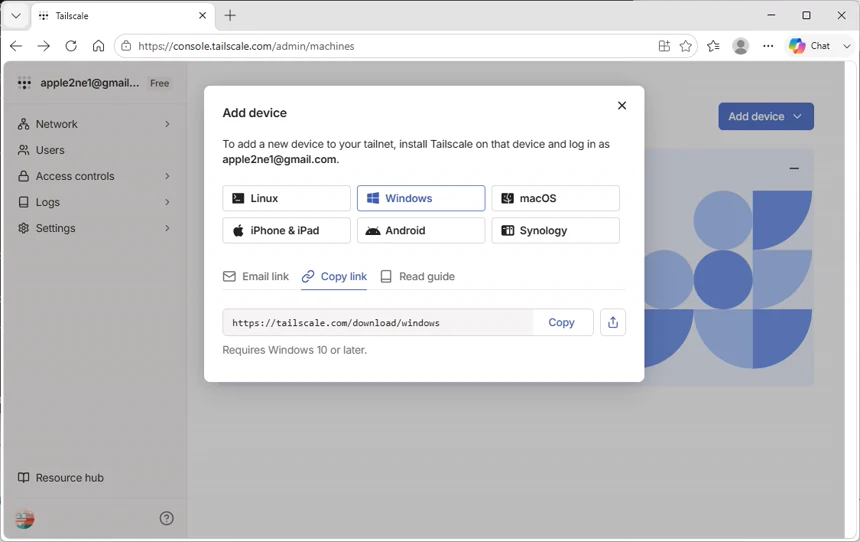This screenshot has width=860, height=542.
Task: Click the site info lock icon
Action: pos(126,46)
